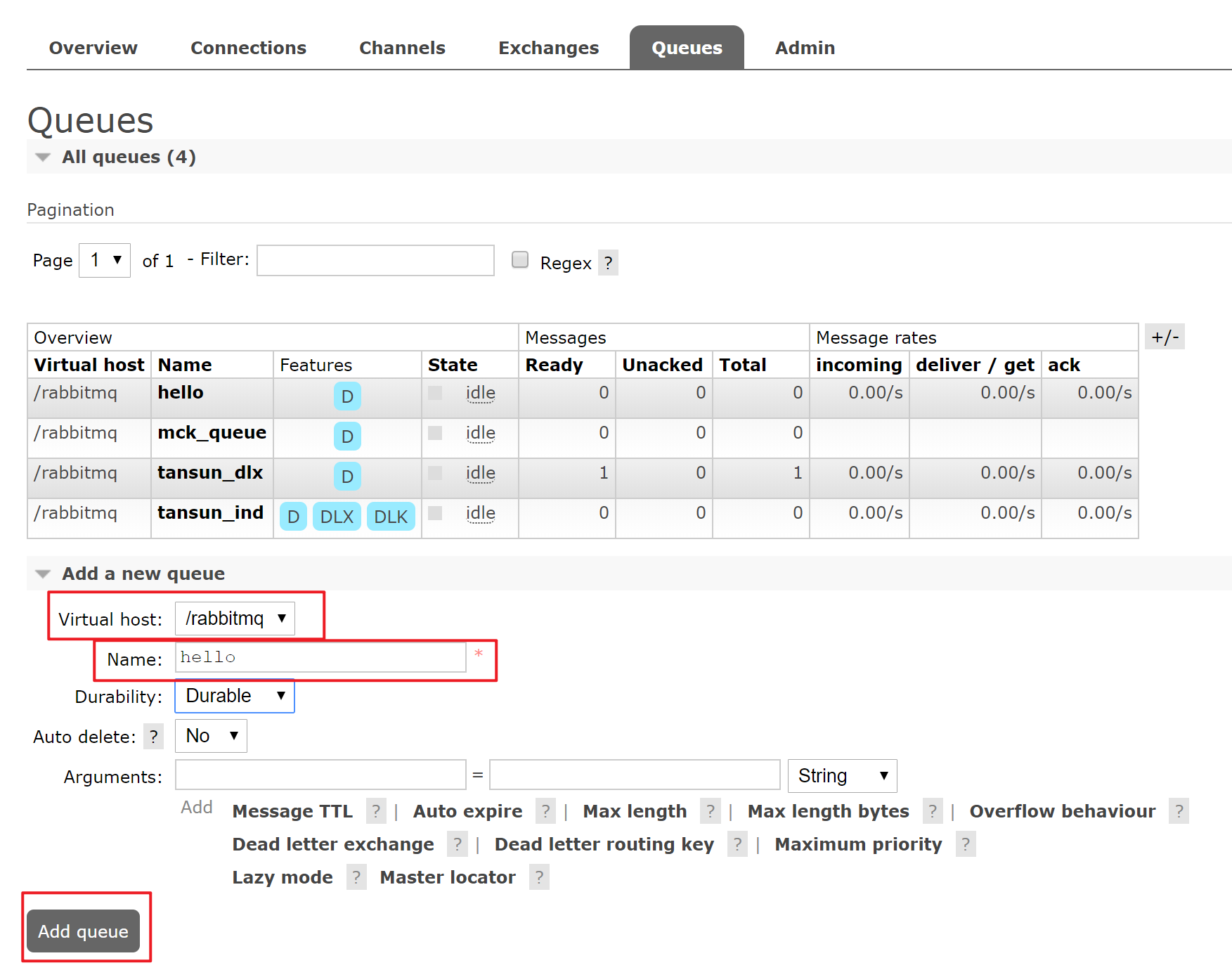Switch to the Exchanges tab
The image size is (1232, 970).
coord(549,48)
